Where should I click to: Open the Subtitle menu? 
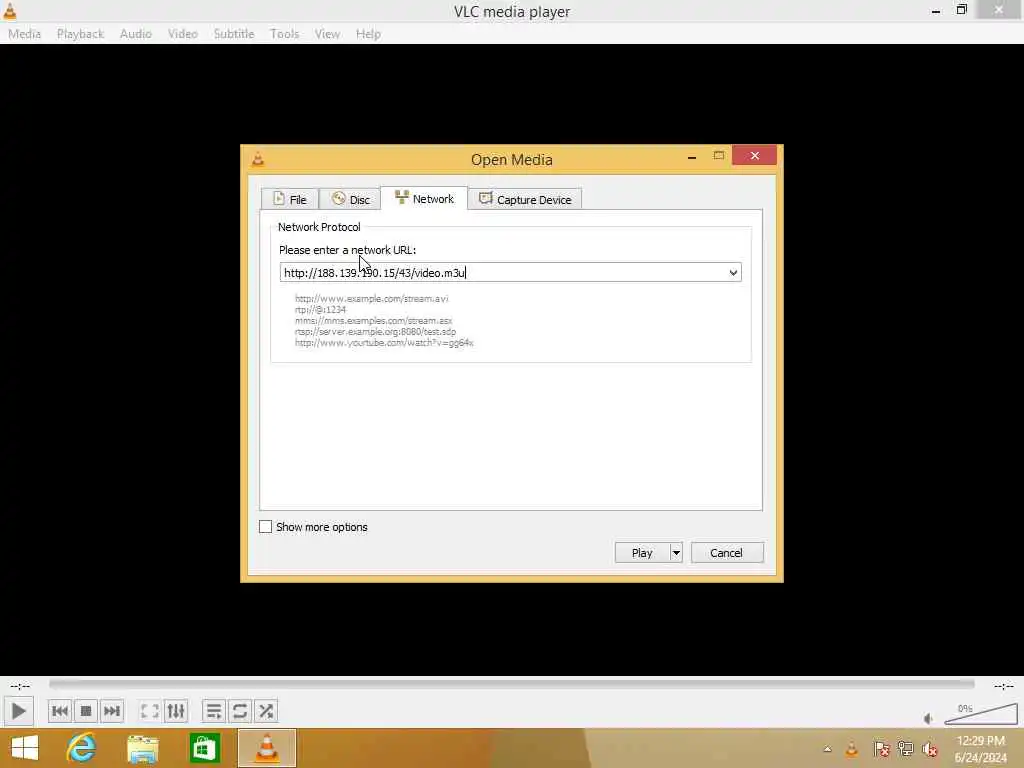(x=234, y=34)
